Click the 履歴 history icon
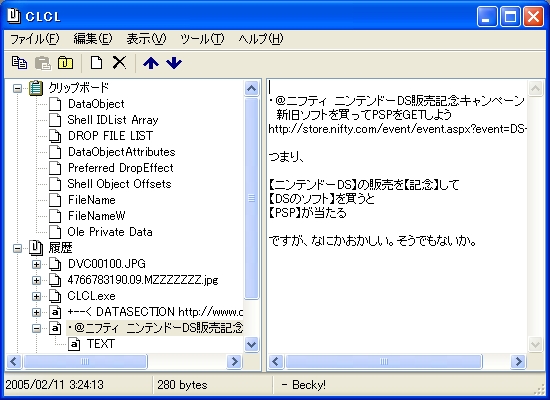 pos(36,248)
